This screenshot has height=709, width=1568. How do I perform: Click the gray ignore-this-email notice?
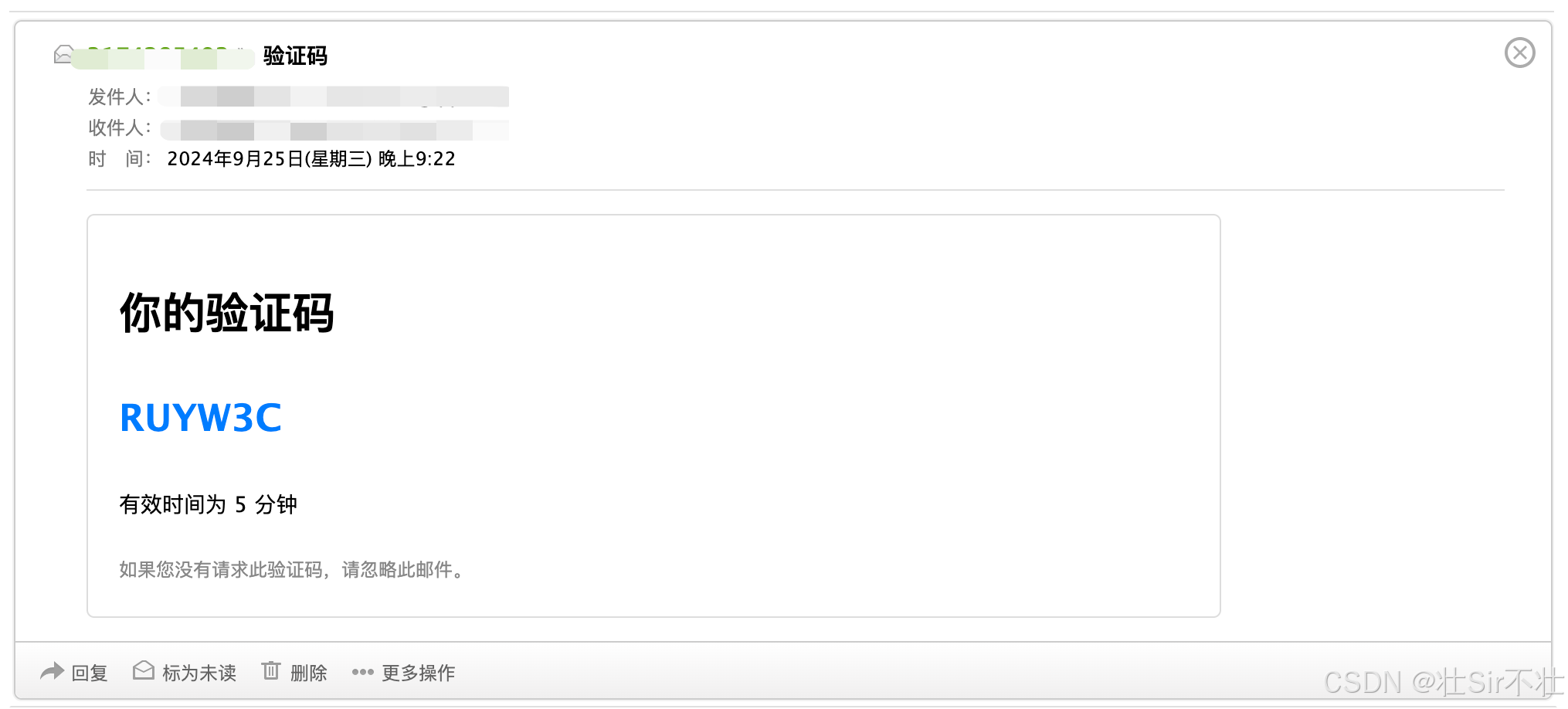pyautogui.click(x=292, y=570)
